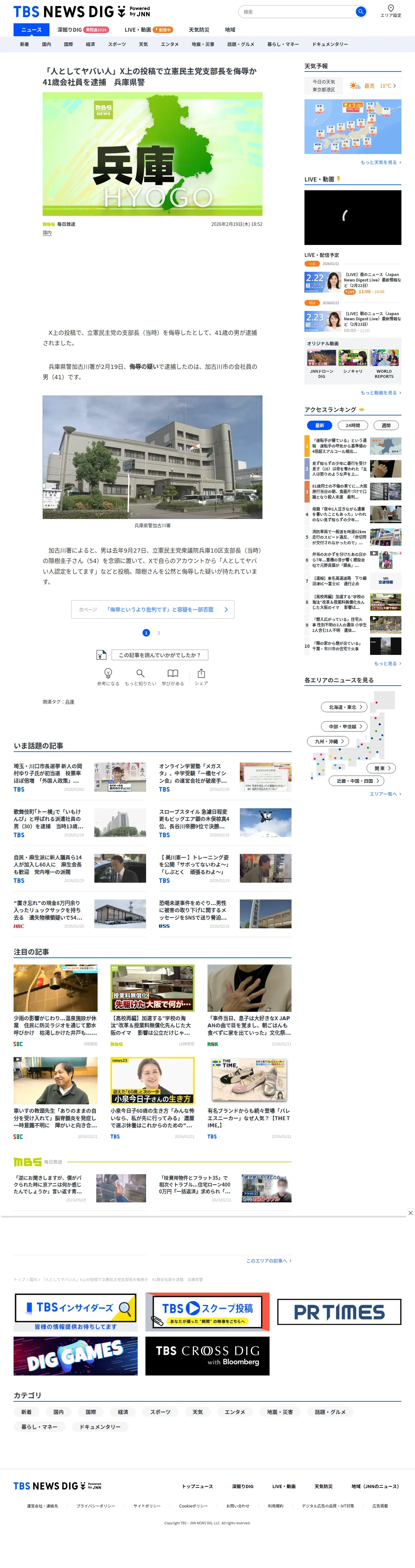Viewport: 415px width, 1568px height.
Task: Open 2.23 朝のニュース live thumbnail
Action: pyautogui.click(x=323, y=321)
